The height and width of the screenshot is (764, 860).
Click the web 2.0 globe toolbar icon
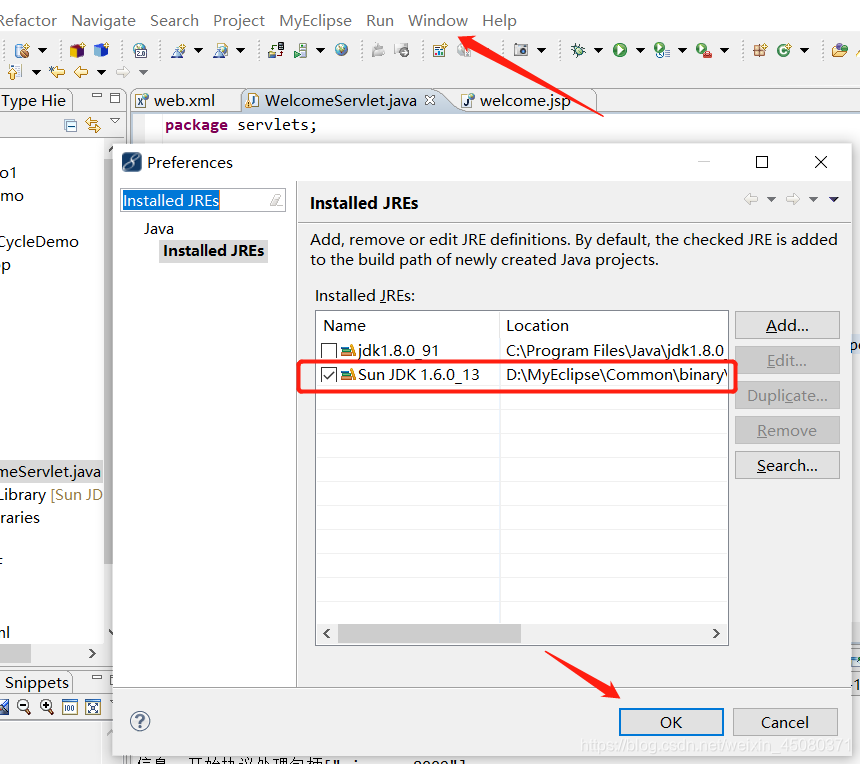140,50
